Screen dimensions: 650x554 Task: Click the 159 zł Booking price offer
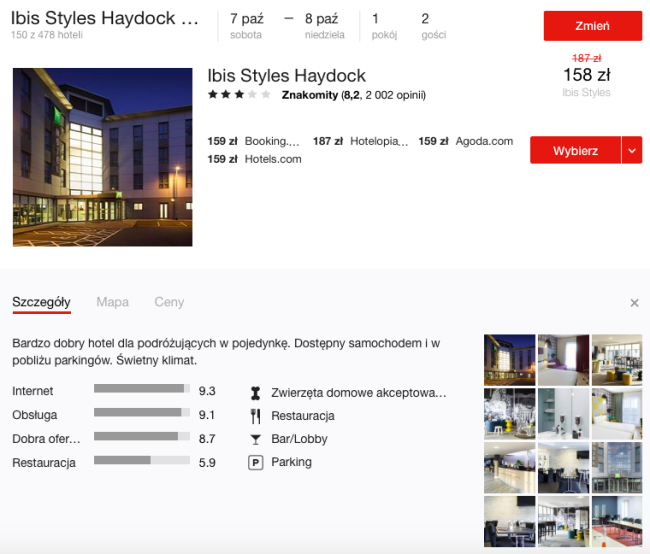pos(253,141)
